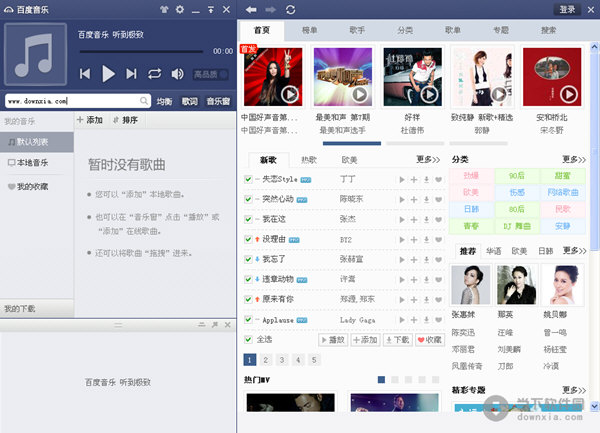Viewport: 600px width, 433px height.
Task: Switch to 首页 tab
Action: pyautogui.click(x=262, y=30)
